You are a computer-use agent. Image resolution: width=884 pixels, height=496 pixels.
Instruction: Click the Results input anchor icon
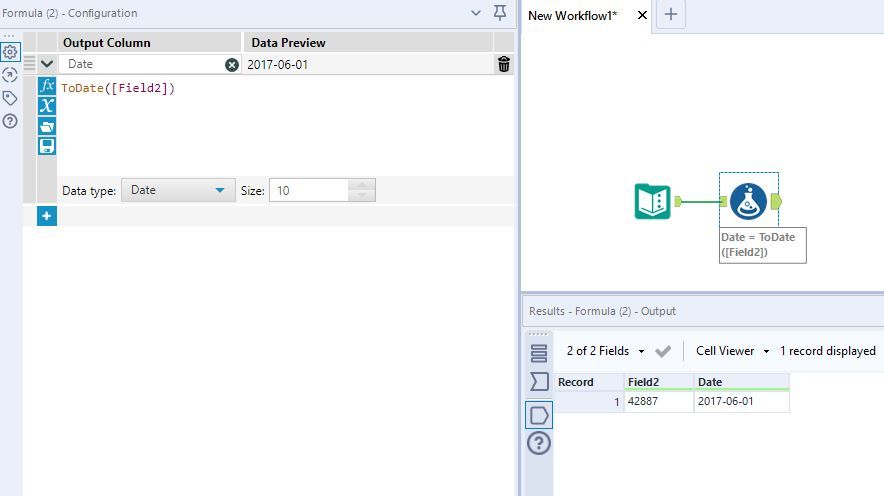point(539,382)
